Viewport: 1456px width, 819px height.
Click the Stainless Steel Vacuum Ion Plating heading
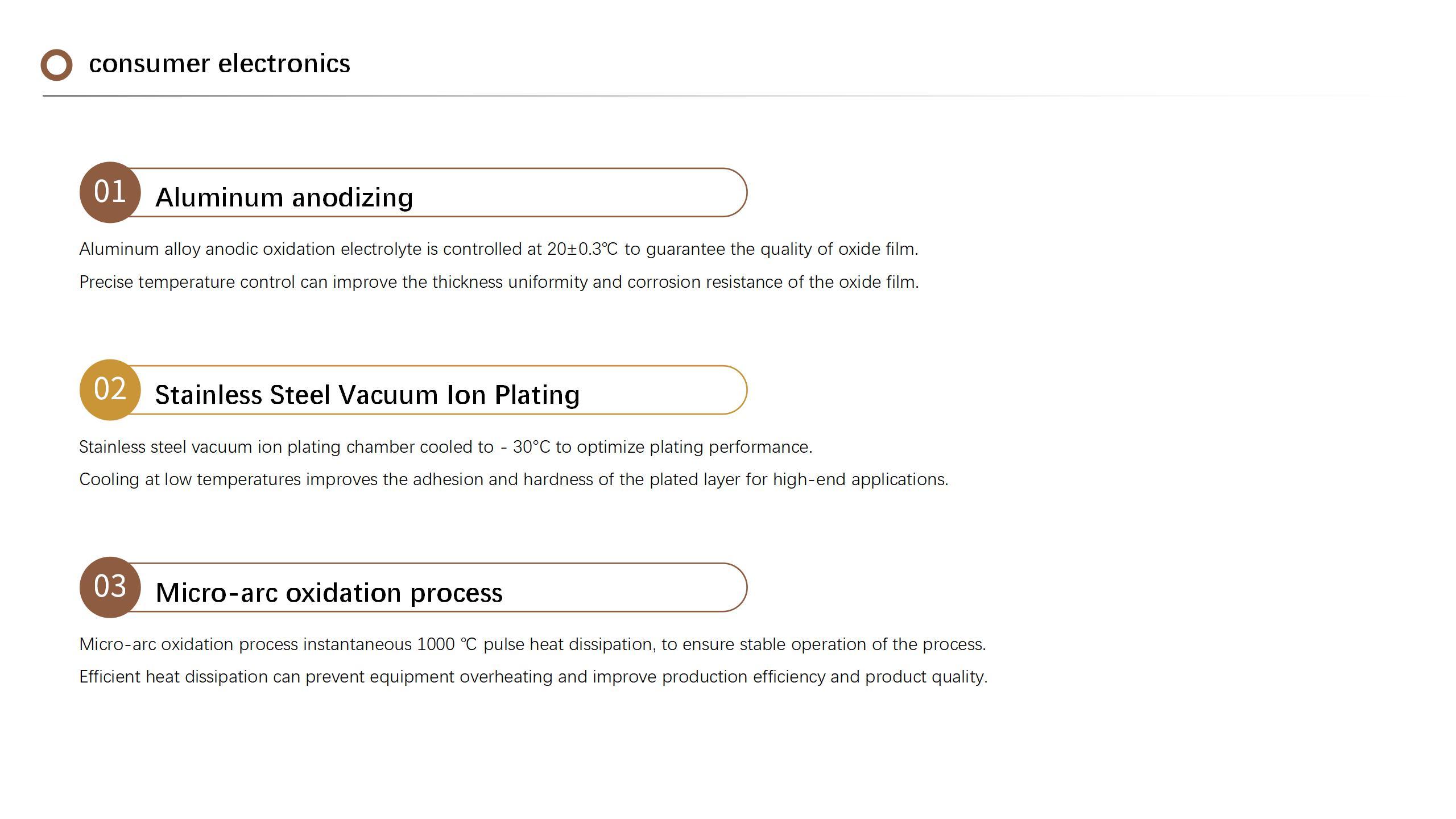(367, 395)
